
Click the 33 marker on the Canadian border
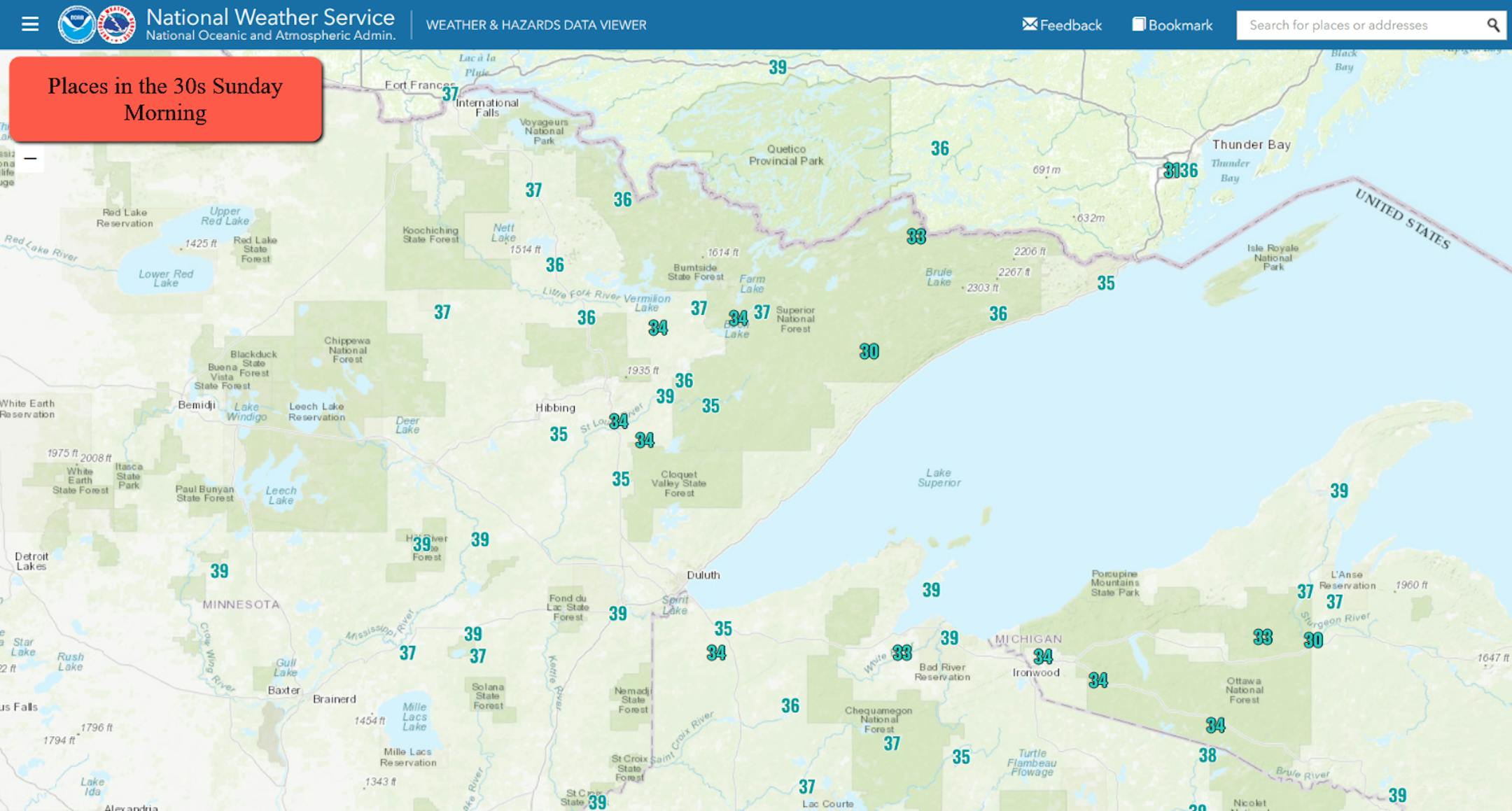coord(916,237)
